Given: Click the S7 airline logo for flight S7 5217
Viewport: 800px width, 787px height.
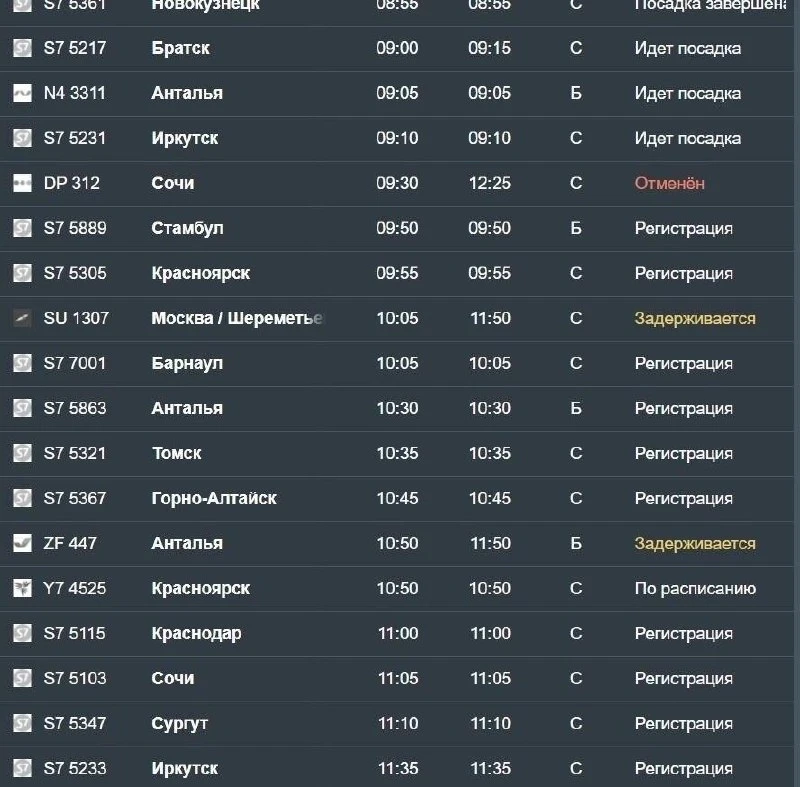Looking at the screenshot, I should click(x=22, y=48).
